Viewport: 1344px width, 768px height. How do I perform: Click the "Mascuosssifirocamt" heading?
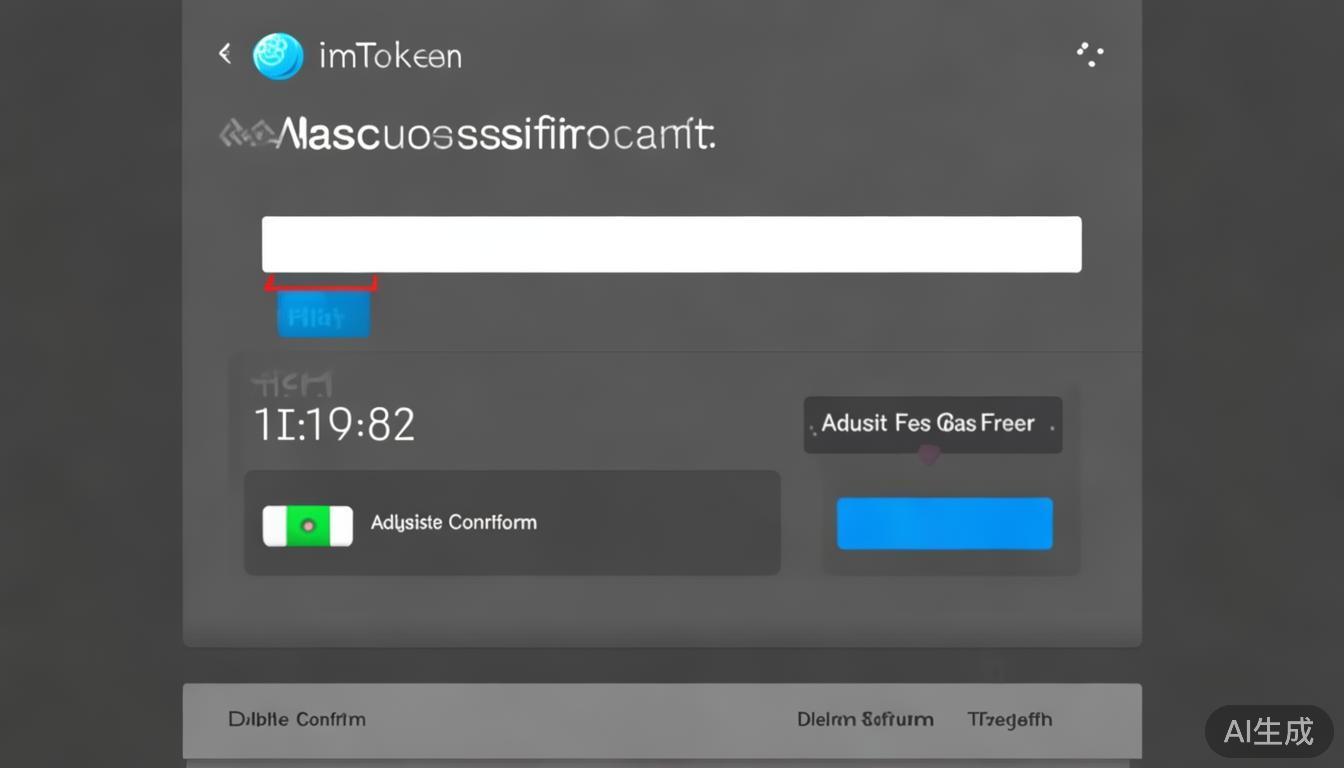tap(497, 133)
